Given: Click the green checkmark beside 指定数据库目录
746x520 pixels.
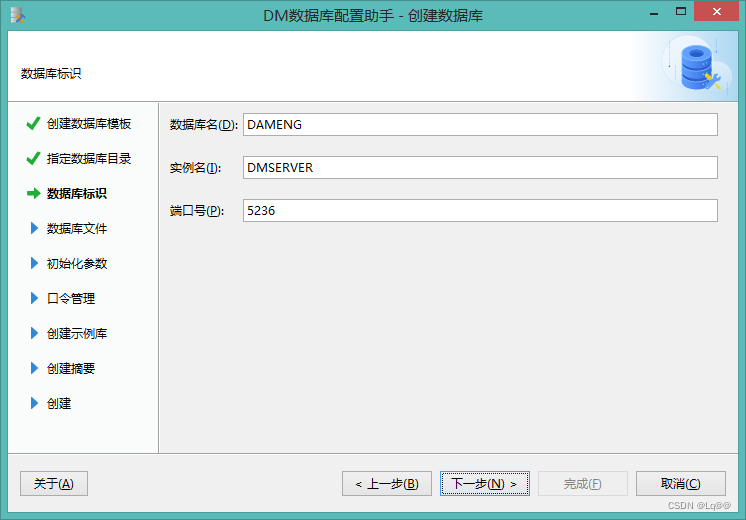Looking at the screenshot, I should click(x=33, y=158).
